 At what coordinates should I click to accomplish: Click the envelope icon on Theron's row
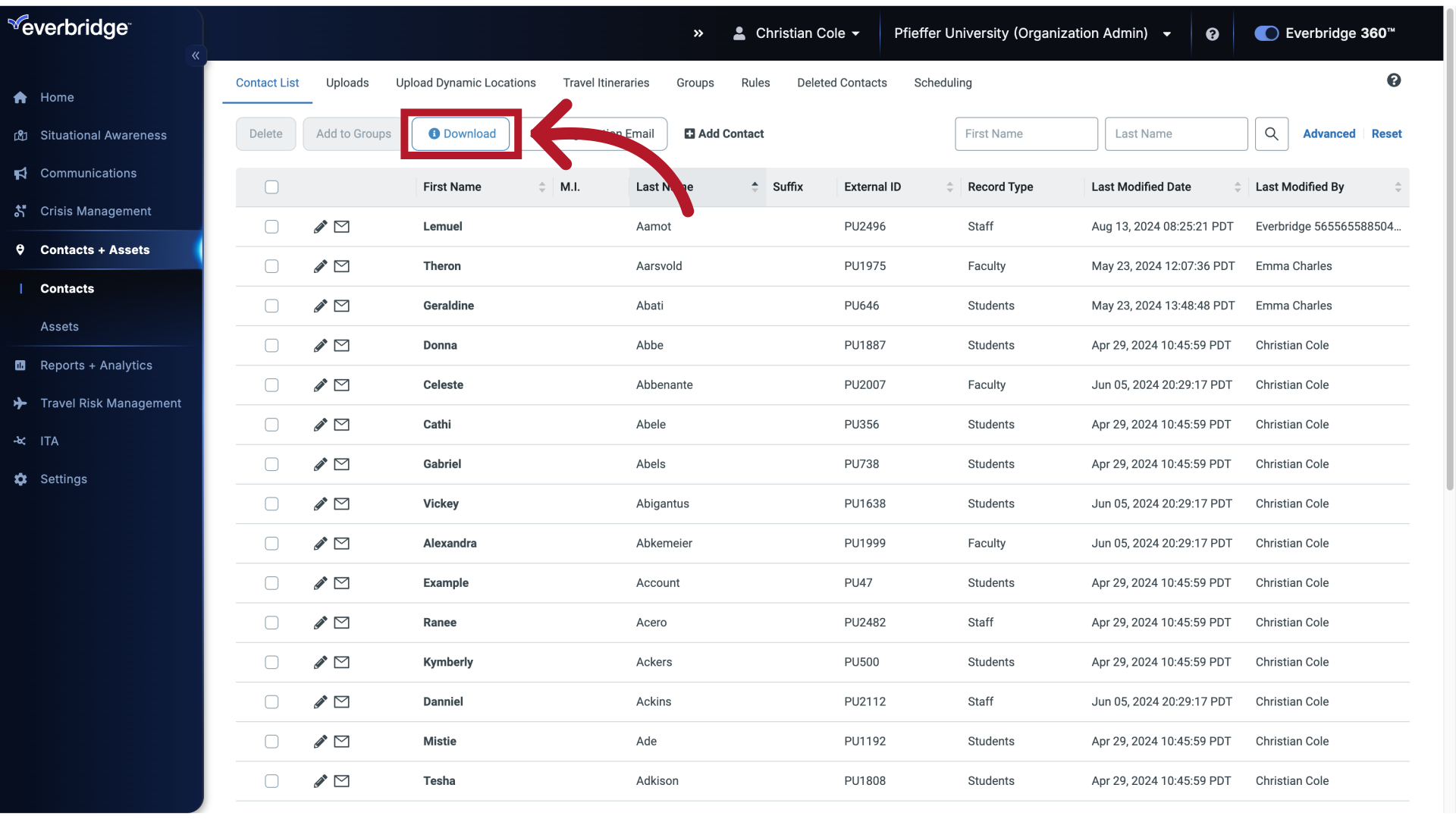[x=341, y=266]
